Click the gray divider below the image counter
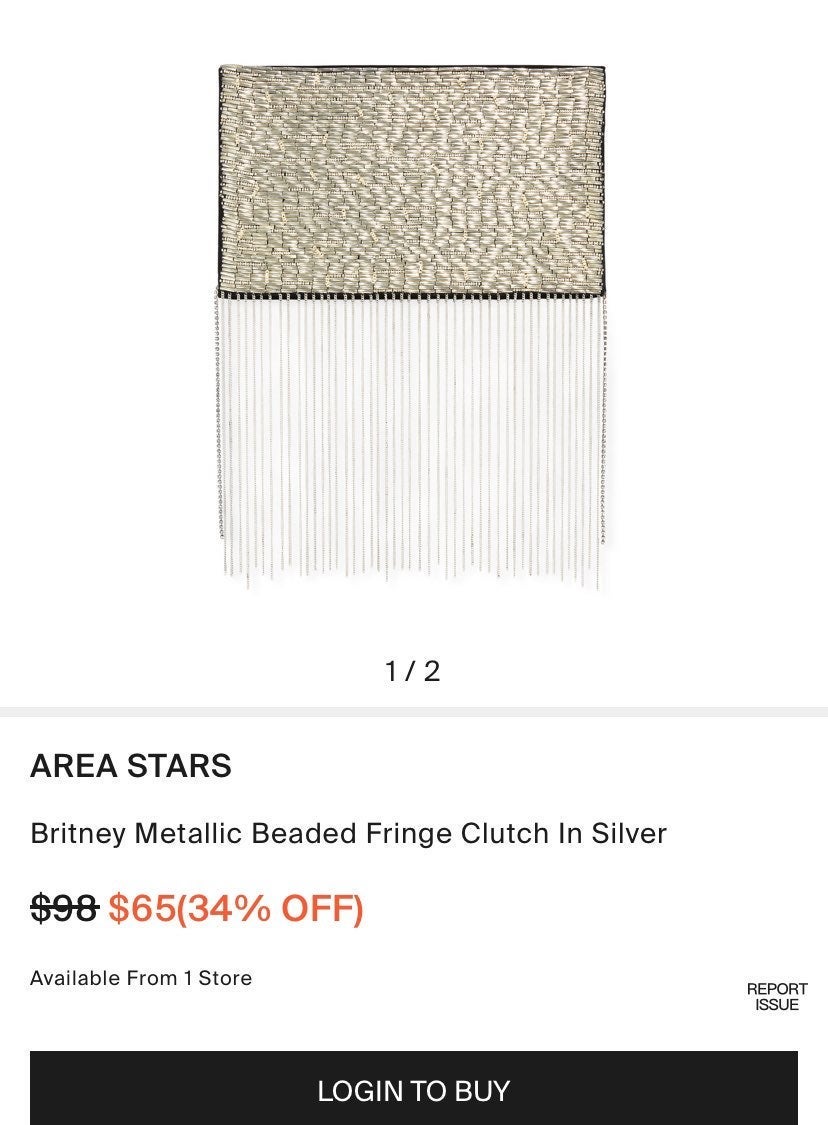The image size is (828, 1125). click(x=414, y=712)
